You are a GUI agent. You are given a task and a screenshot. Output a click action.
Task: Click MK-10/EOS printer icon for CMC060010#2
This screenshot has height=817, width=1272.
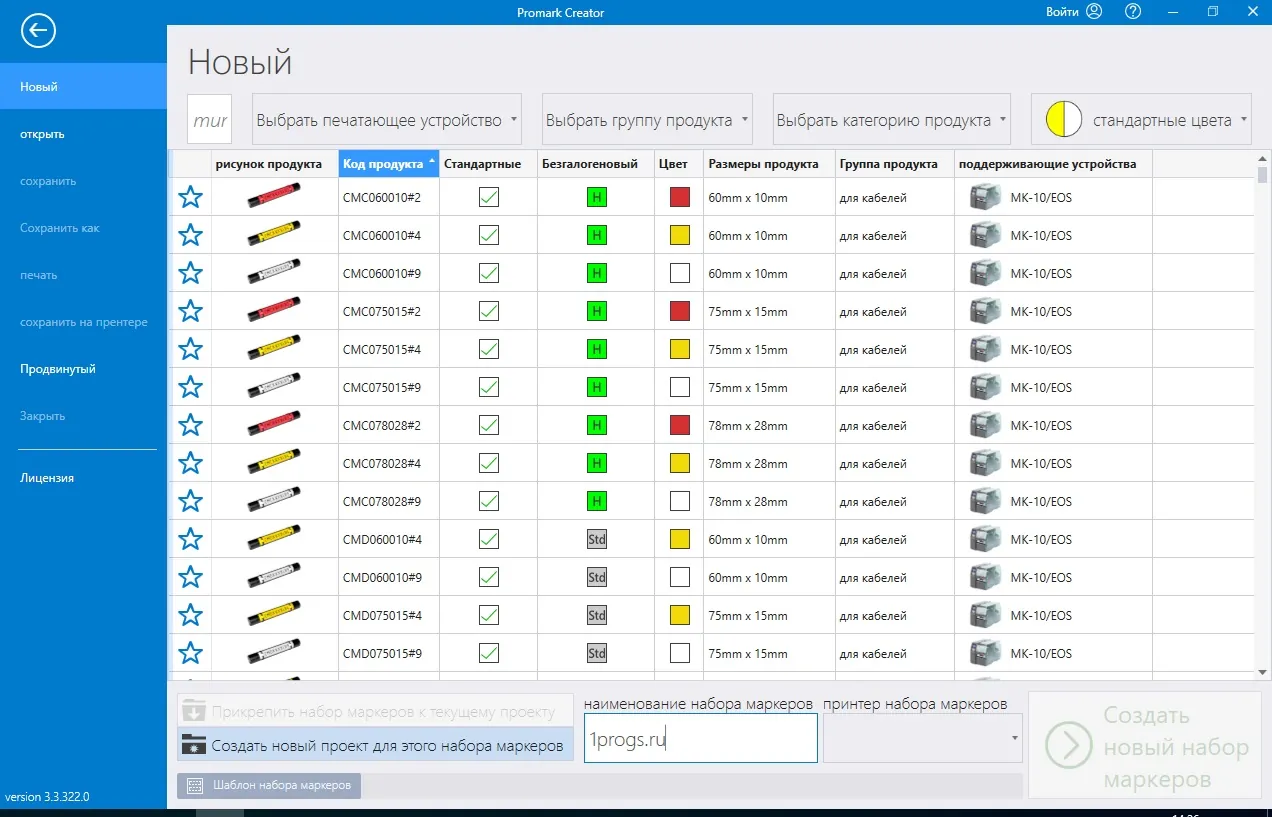pyautogui.click(x=985, y=197)
